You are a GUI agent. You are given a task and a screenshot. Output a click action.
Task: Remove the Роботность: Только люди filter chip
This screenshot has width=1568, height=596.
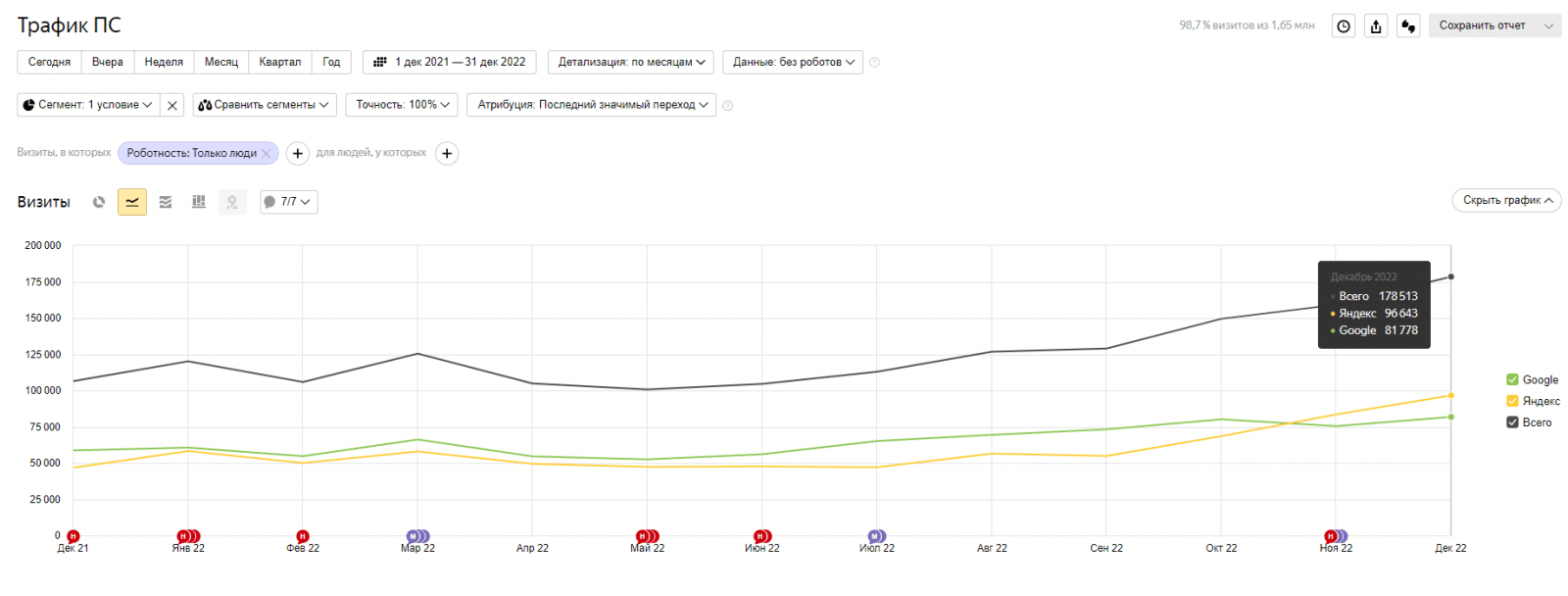point(266,153)
